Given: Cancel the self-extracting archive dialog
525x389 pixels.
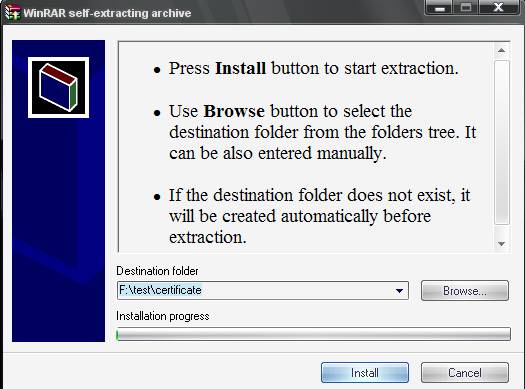Looking at the screenshot, I should point(465,373).
